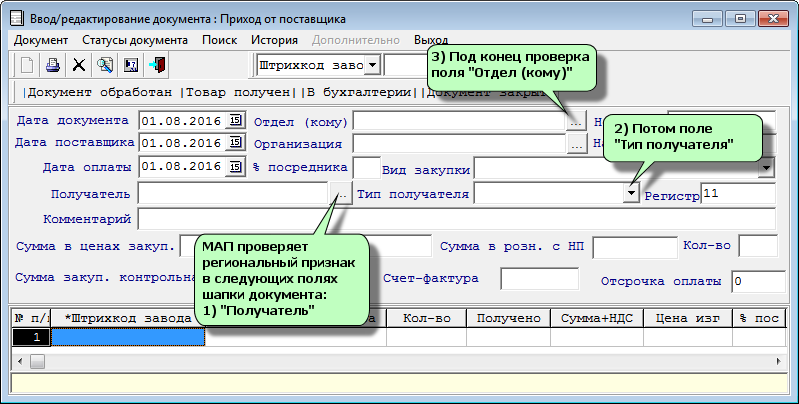Click row number 1 in table

click(x=31, y=337)
